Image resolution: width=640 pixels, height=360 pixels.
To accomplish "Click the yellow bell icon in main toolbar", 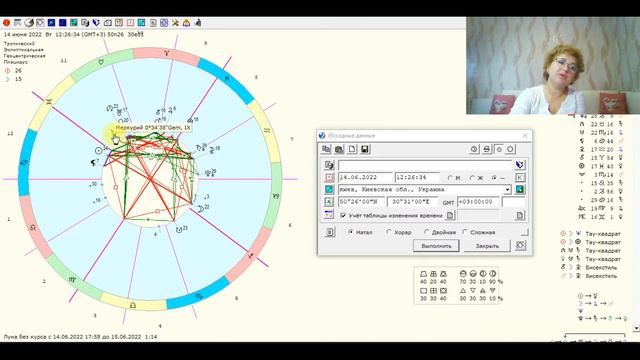I will point(186,23).
